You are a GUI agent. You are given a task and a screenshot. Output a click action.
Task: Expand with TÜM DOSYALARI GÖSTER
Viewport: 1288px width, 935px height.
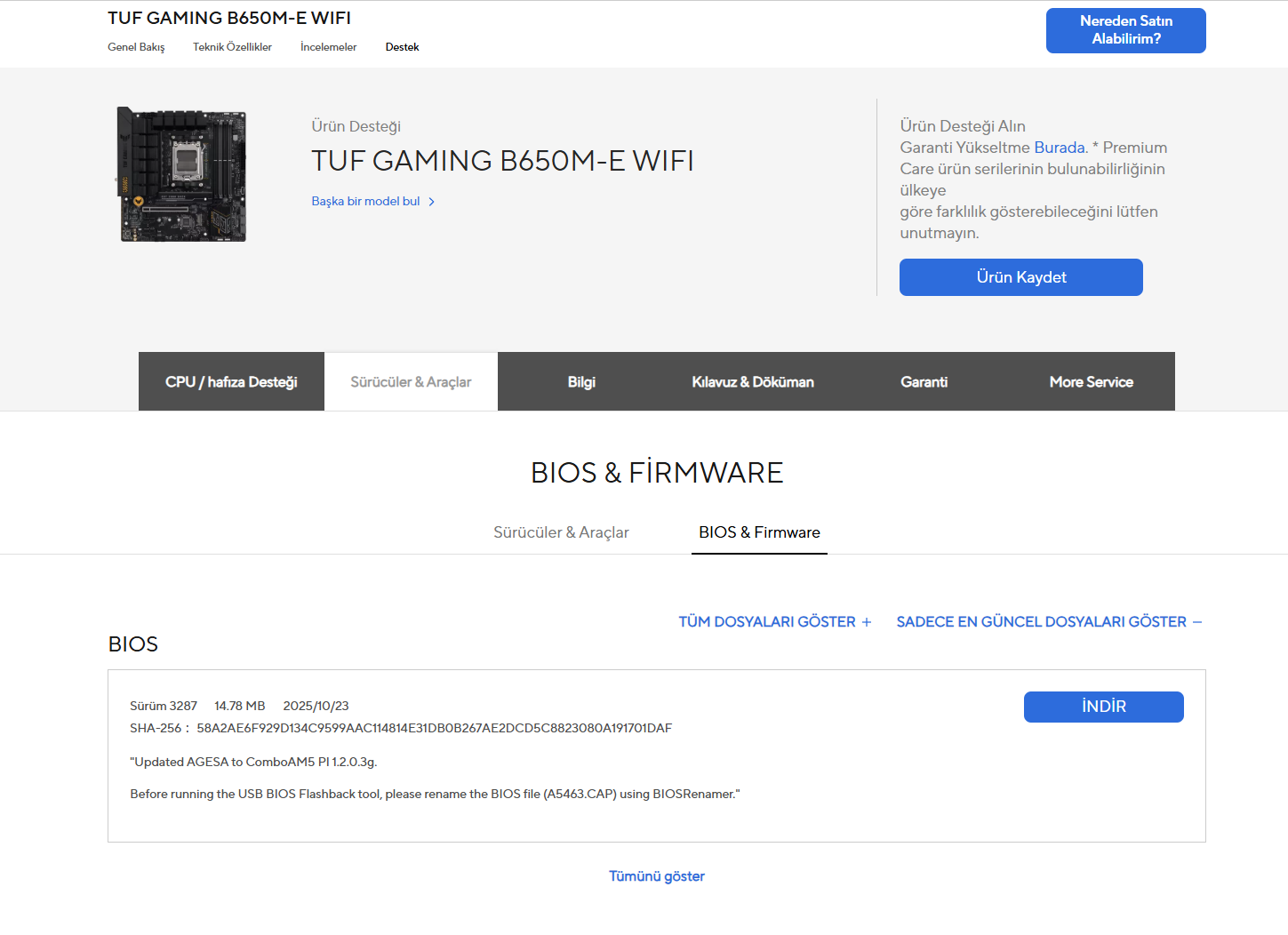[775, 622]
